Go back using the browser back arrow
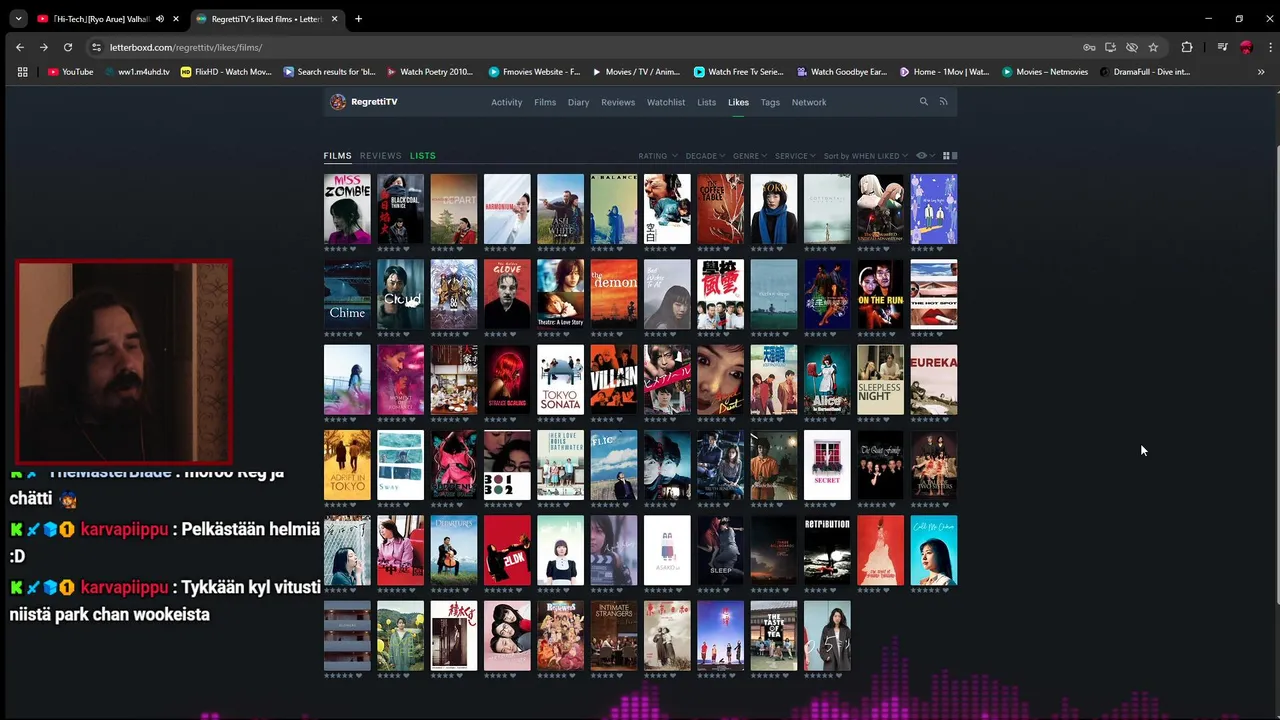1280x720 pixels. (19, 47)
